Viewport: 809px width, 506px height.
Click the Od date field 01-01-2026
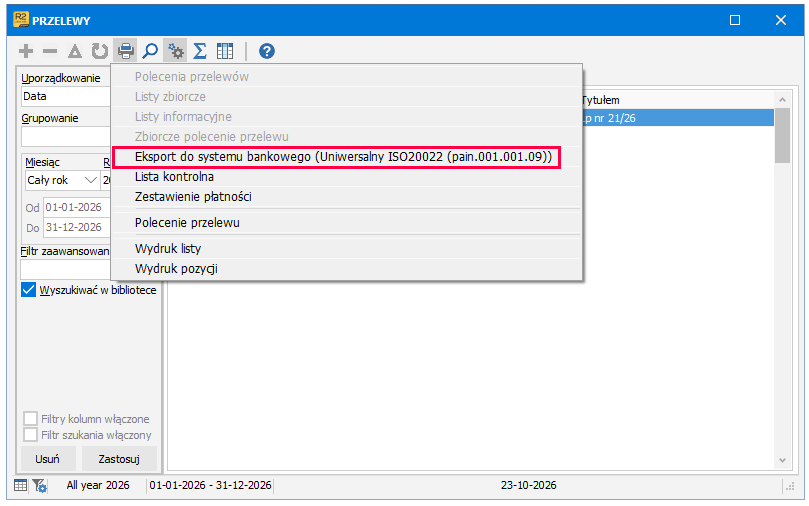pyautogui.click(x=77, y=207)
